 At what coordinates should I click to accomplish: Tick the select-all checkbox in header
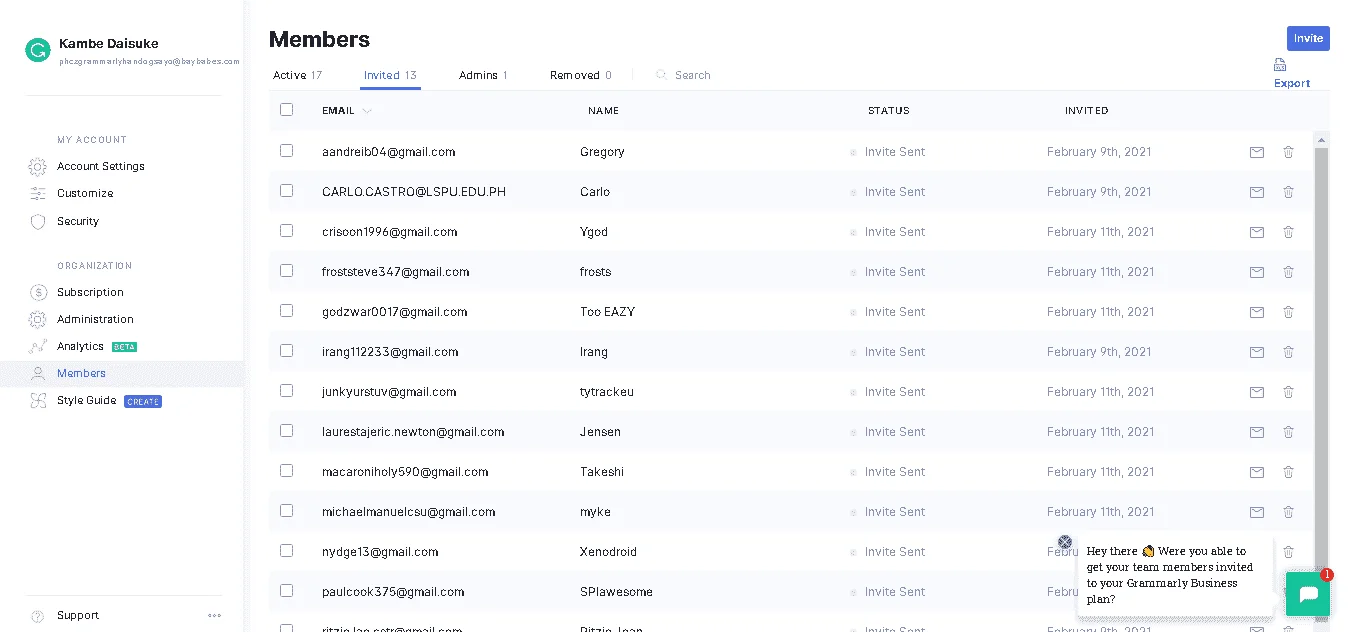(287, 110)
